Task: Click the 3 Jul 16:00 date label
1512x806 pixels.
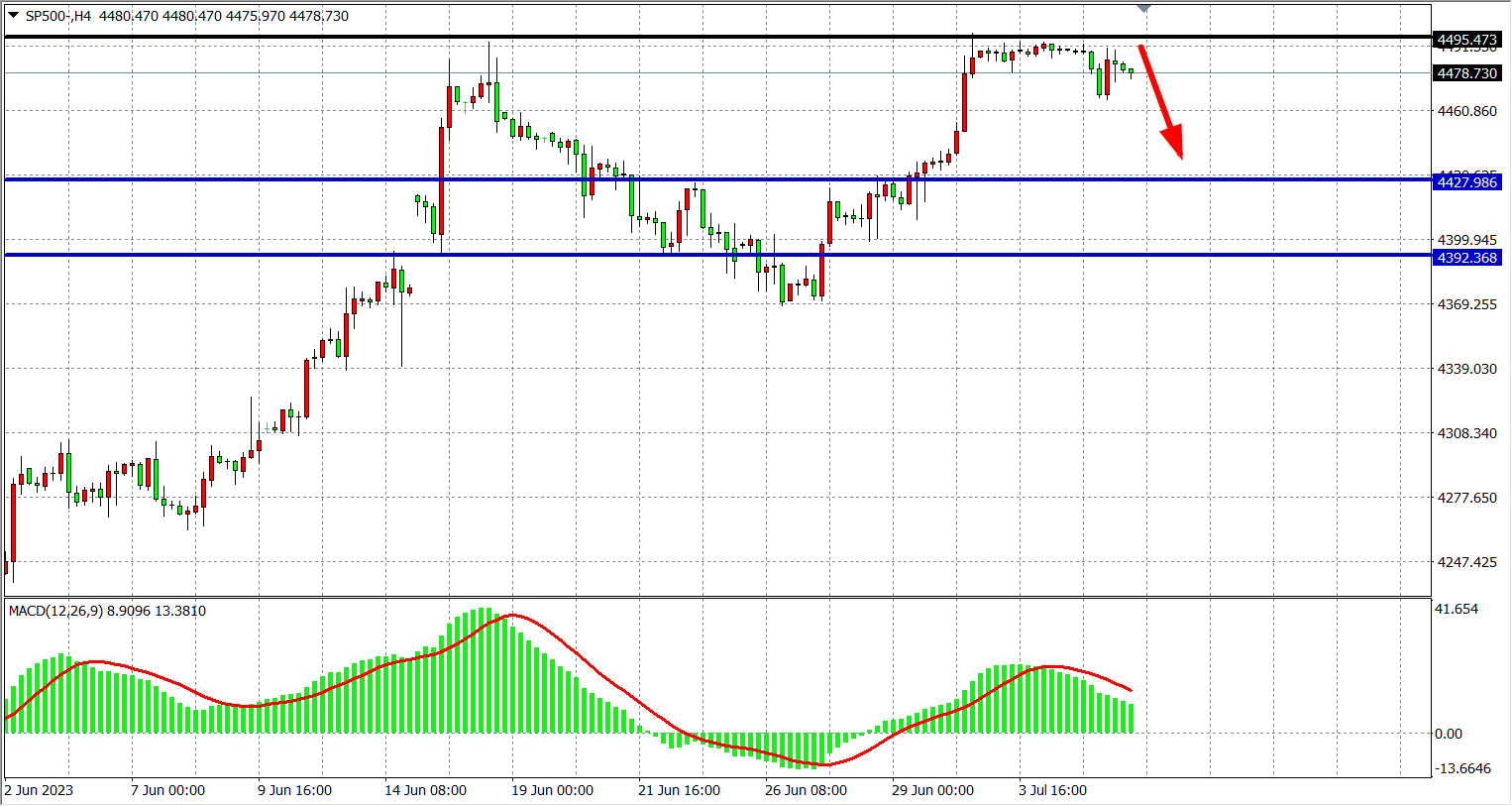Action: click(1052, 790)
